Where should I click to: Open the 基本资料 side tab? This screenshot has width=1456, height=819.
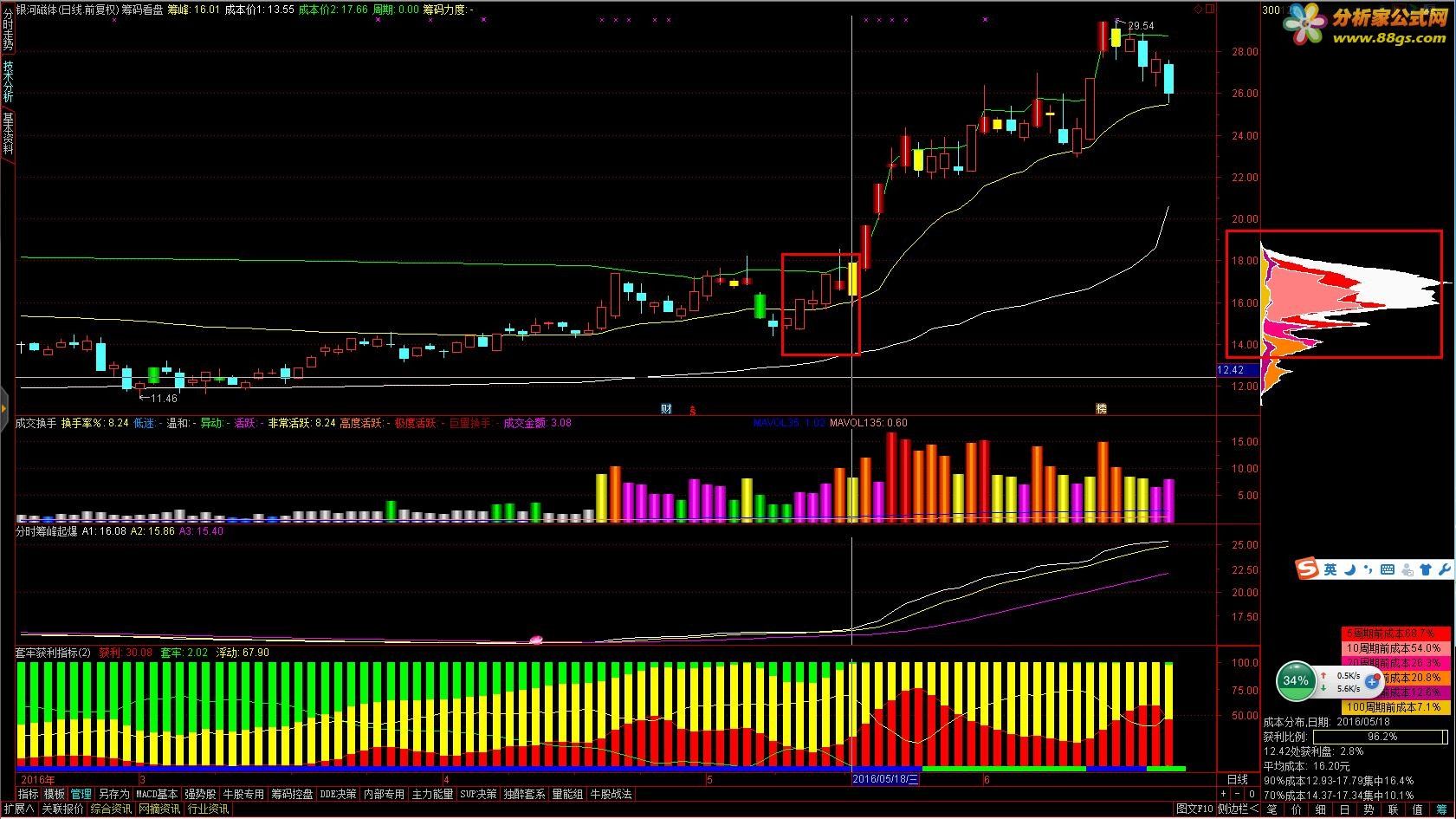point(8,133)
